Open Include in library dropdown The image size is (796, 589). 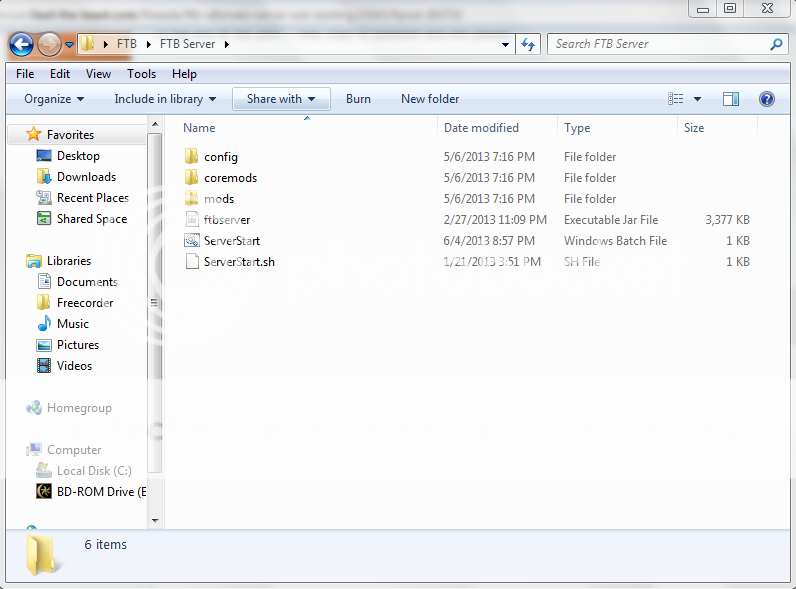pyautogui.click(x=165, y=99)
